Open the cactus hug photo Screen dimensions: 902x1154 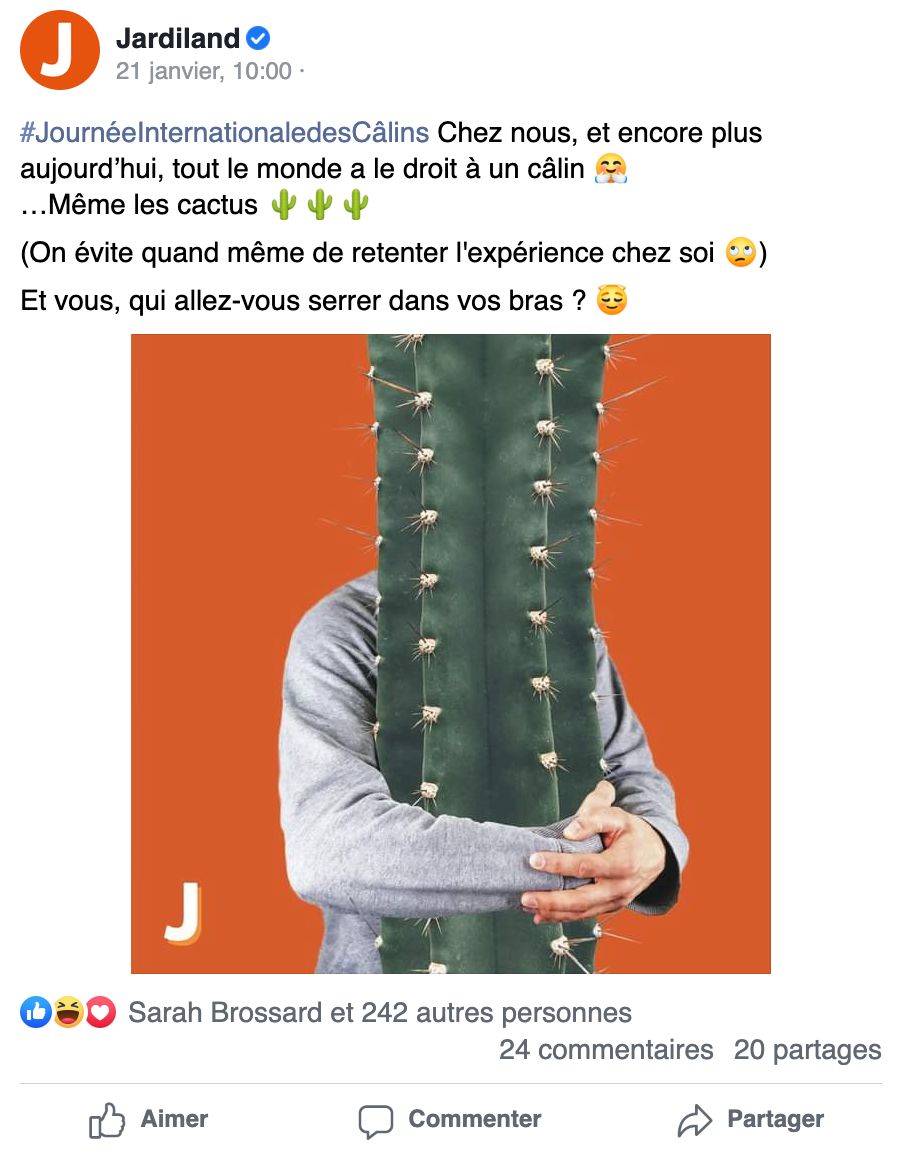pos(451,654)
